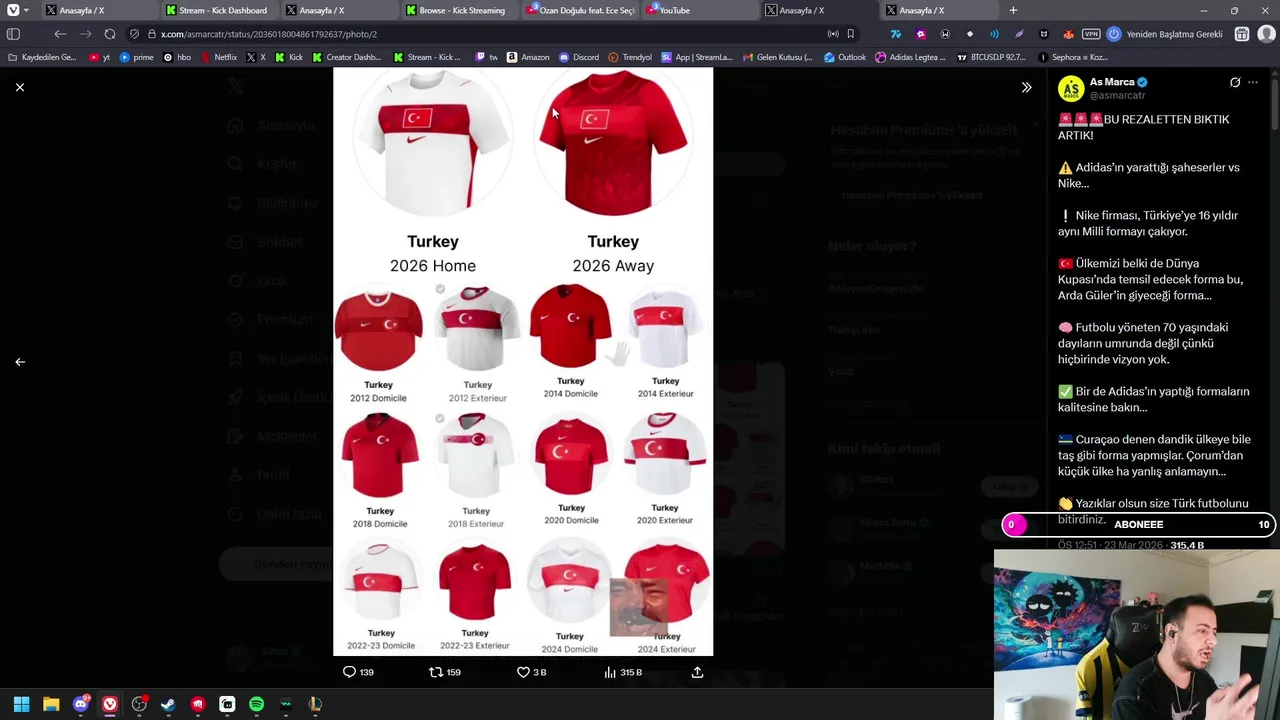Go to the previous photo arrow
Image resolution: width=1280 pixels, height=720 pixels.
(20, 362)
